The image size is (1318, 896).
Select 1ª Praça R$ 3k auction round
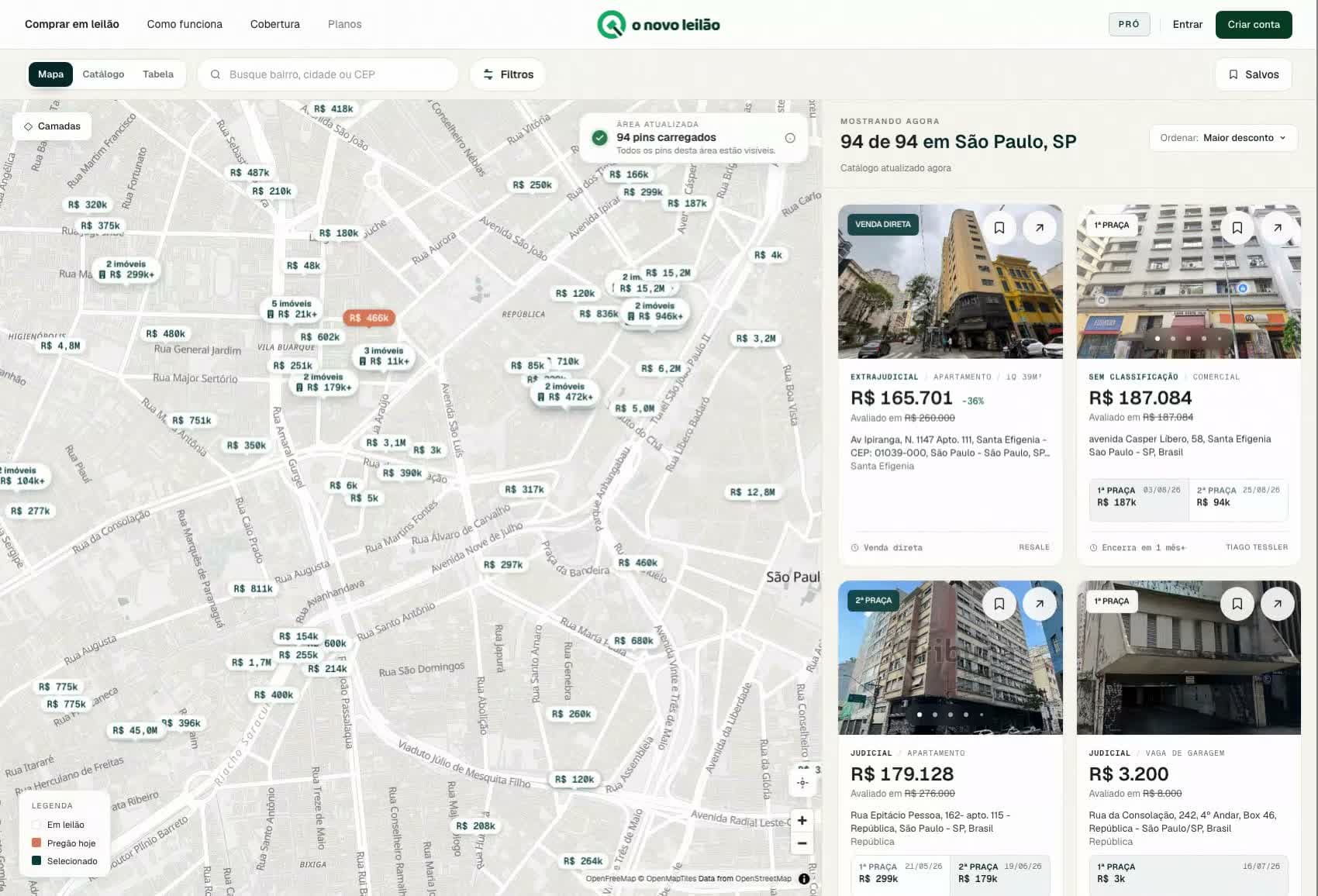[x=1189, y=875]
